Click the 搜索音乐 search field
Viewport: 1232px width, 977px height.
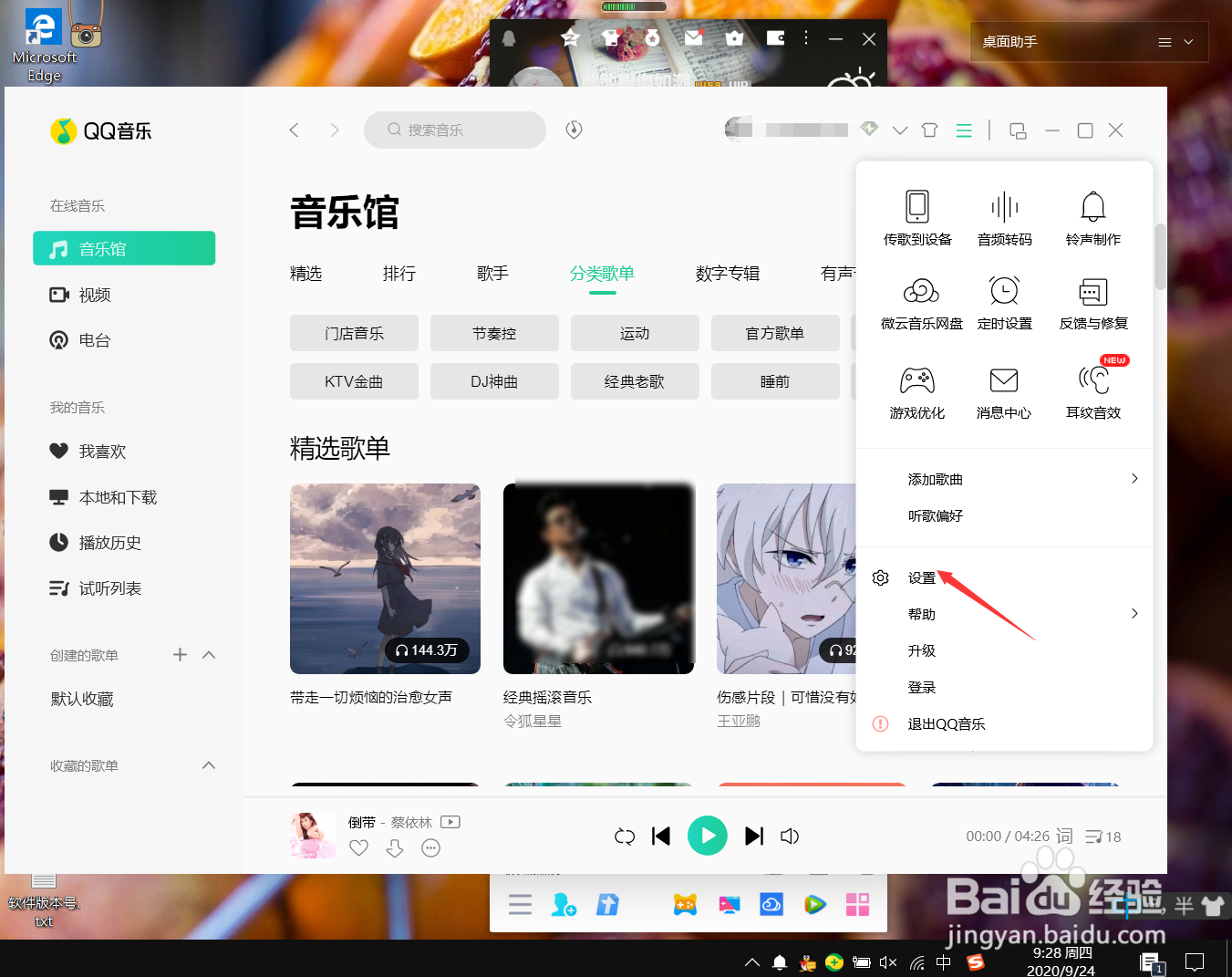tap(455, 130)
